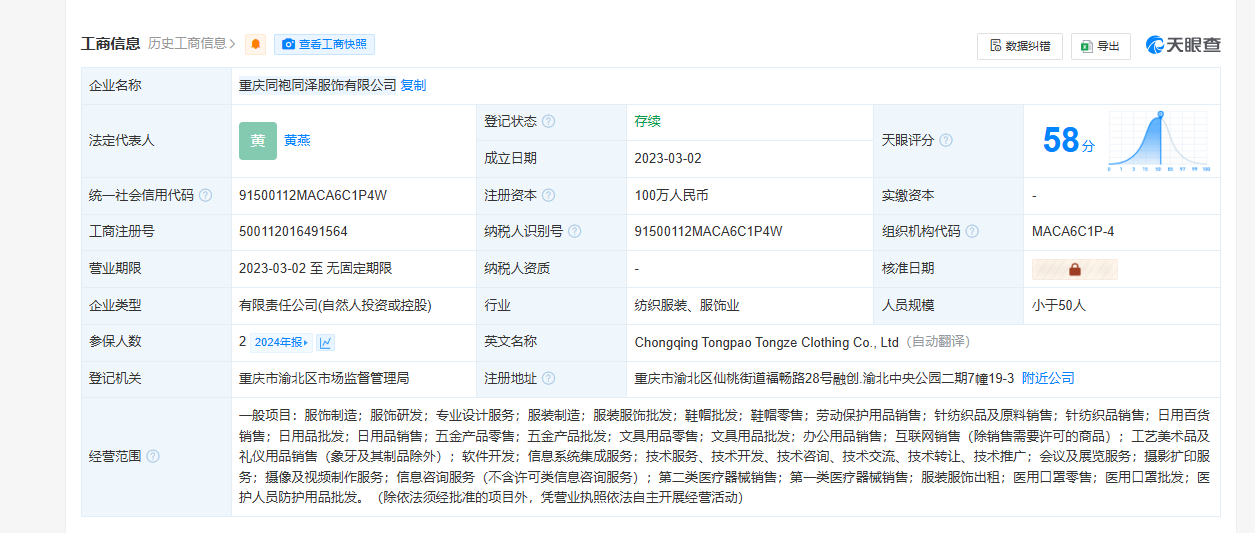The image size is (1255, 533).
Task: Click the 存续 status text
Action: tap(648, 121)
